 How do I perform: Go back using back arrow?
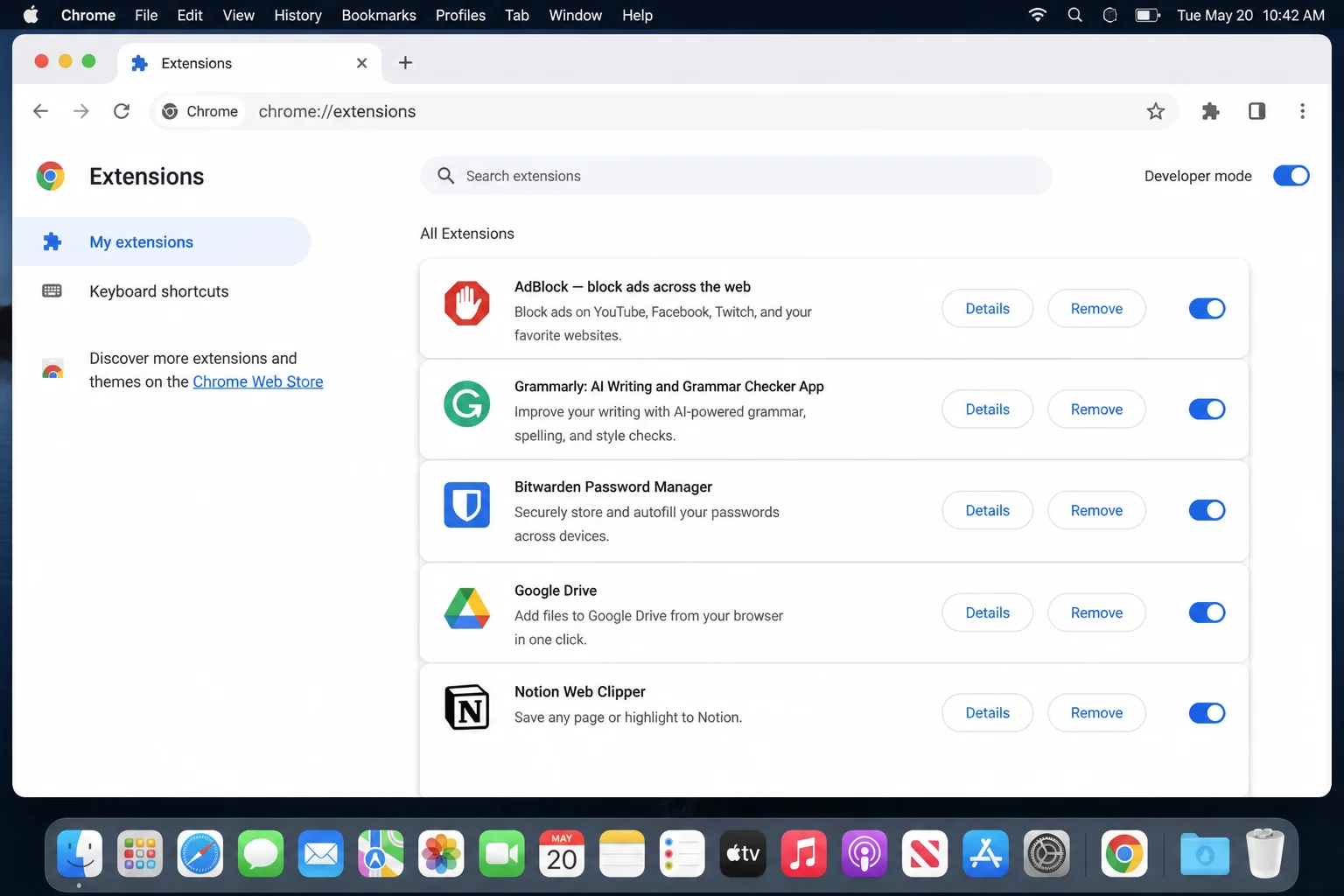pyautogui.click(x=40, y=111)
